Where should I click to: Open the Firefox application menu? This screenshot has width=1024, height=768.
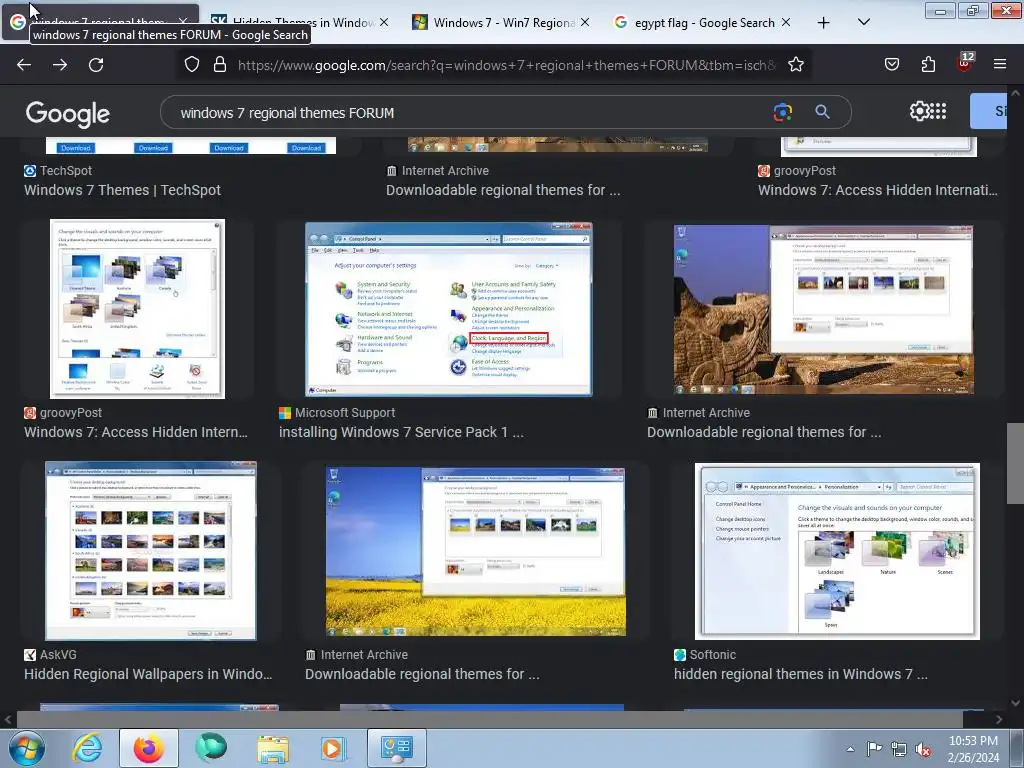pos(1000,64)
